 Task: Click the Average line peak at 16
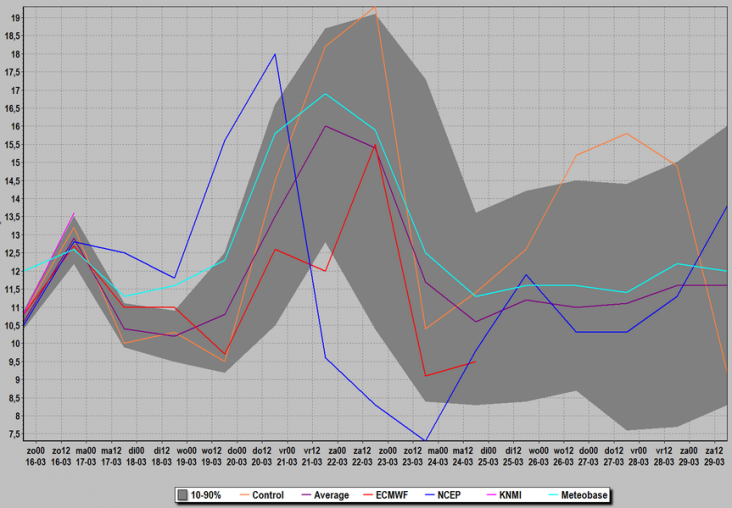325,126
